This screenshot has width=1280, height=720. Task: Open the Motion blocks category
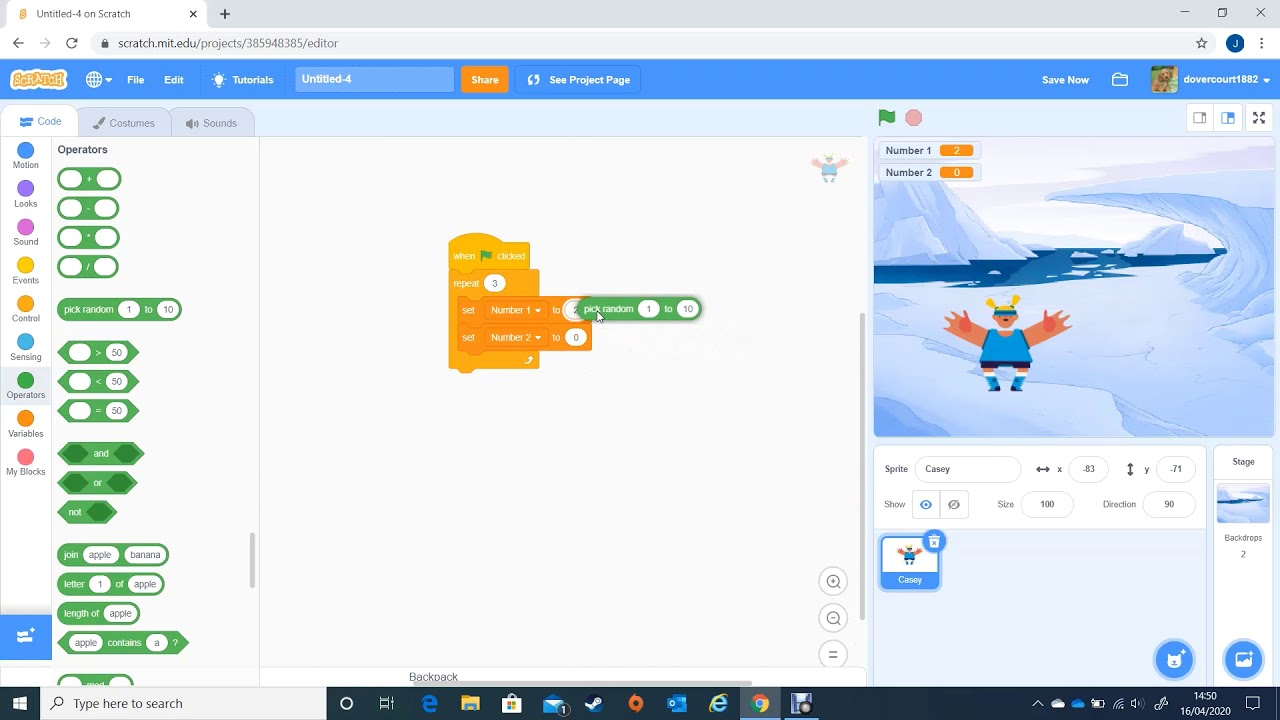(26, 156)
